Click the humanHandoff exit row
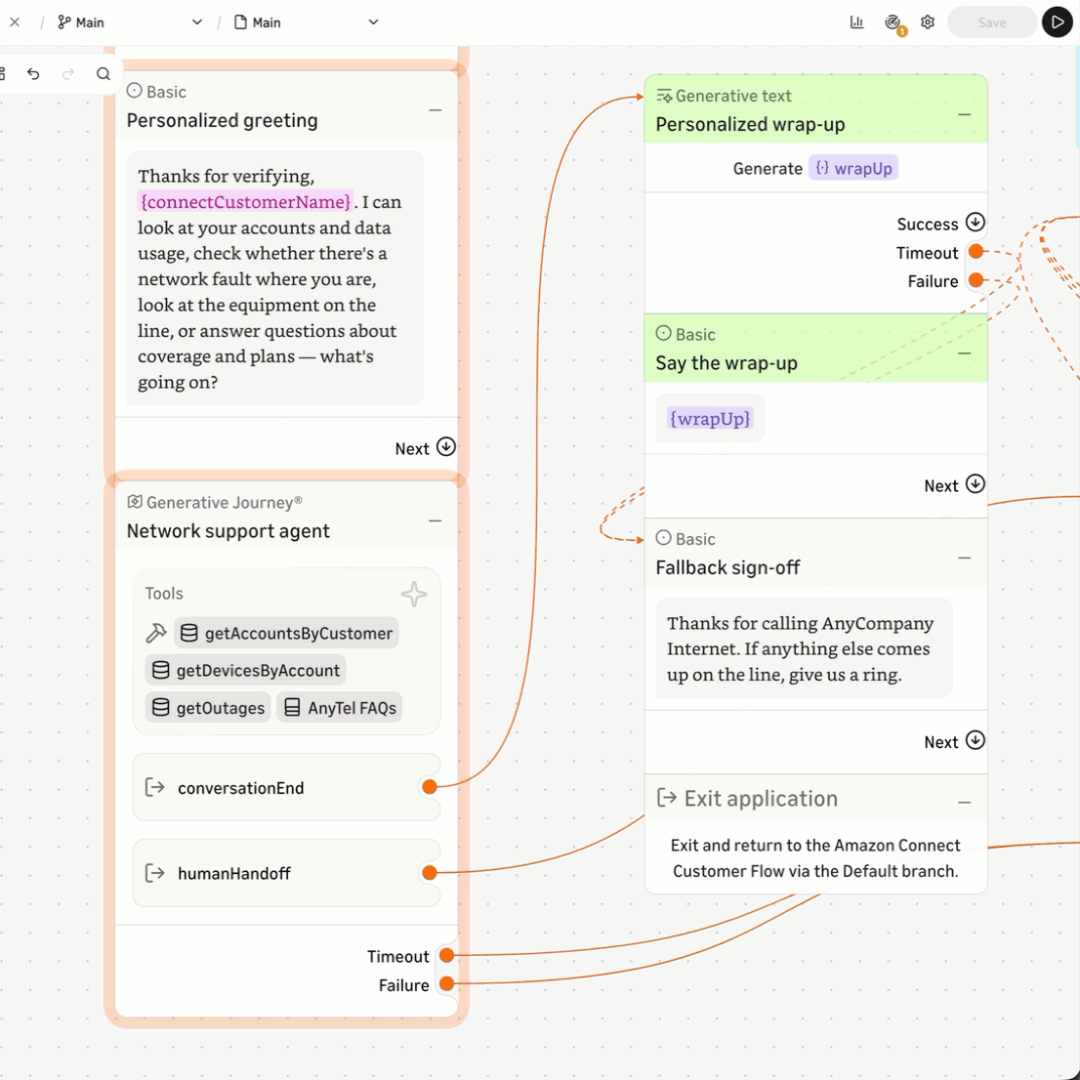This screenshot has width=1080, height=1080. point(287,873)
